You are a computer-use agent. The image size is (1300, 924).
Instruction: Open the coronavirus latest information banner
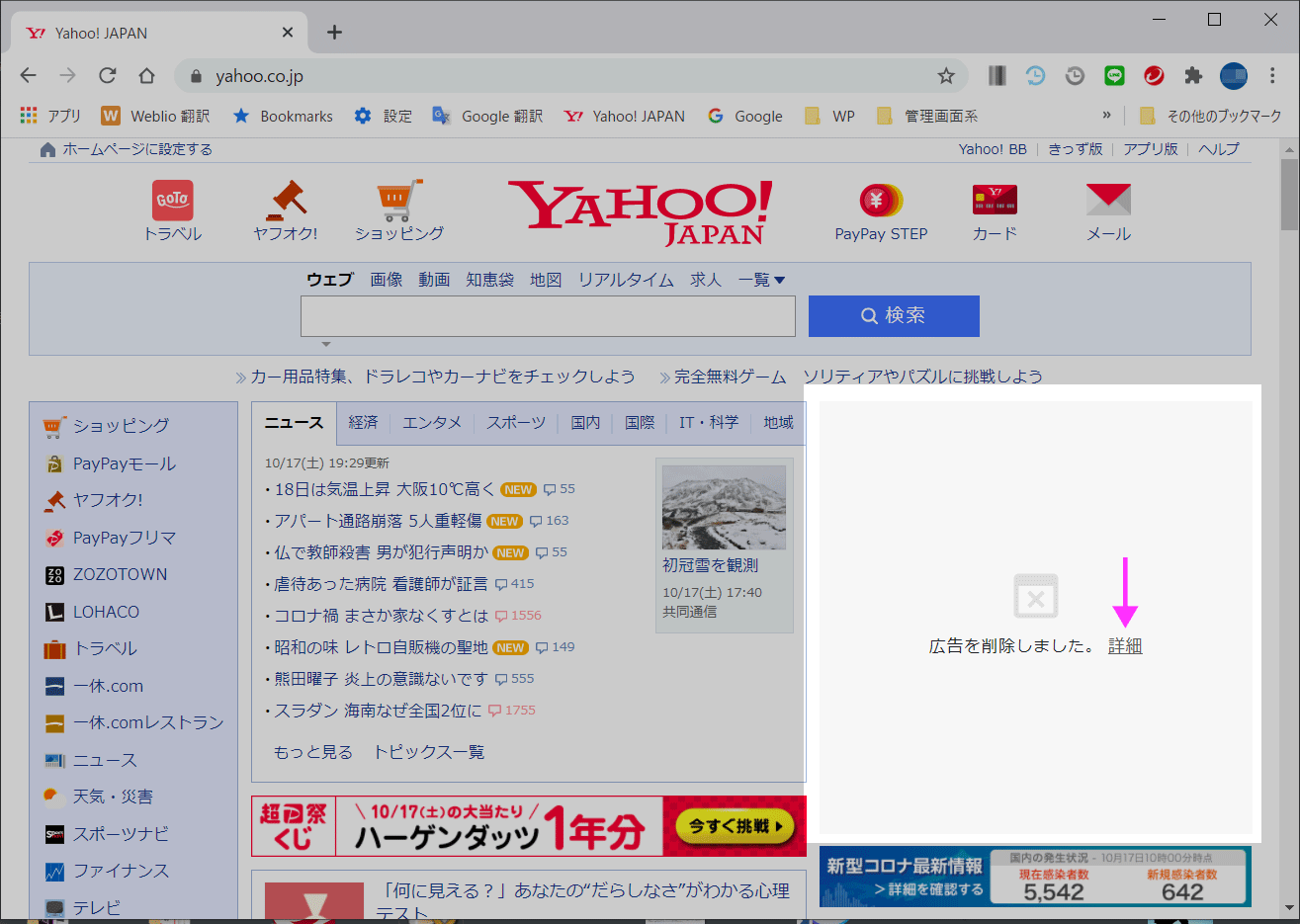pyautogui.click(x=1035, y=877)
